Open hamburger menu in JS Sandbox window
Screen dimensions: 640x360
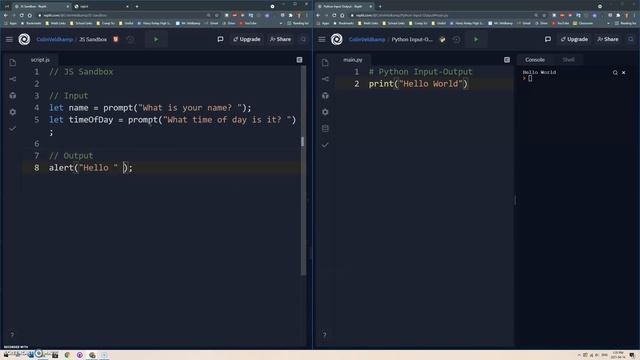point(9,40)
